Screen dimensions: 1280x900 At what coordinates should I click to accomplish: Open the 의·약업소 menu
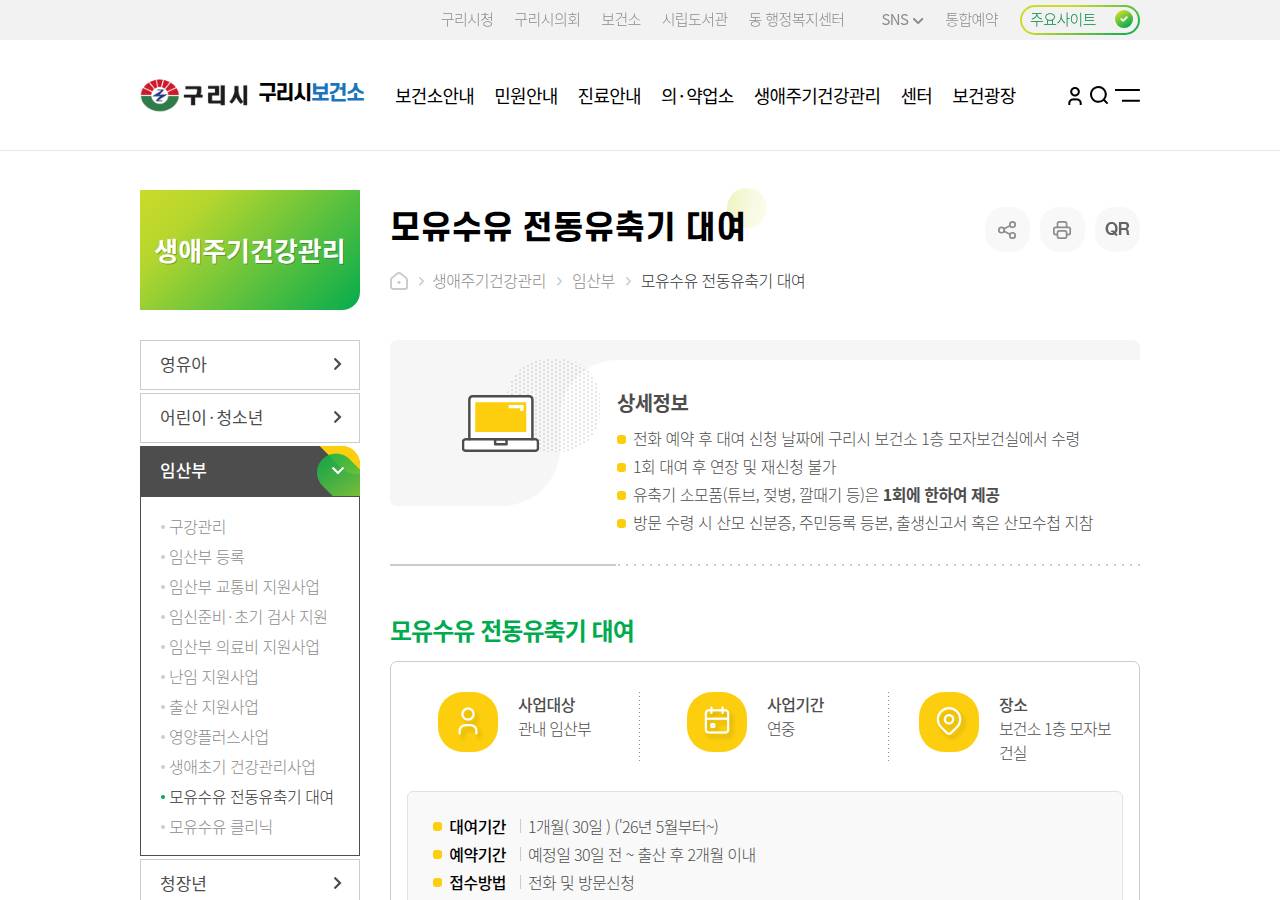pyautogui.click(x=697, y=96)
